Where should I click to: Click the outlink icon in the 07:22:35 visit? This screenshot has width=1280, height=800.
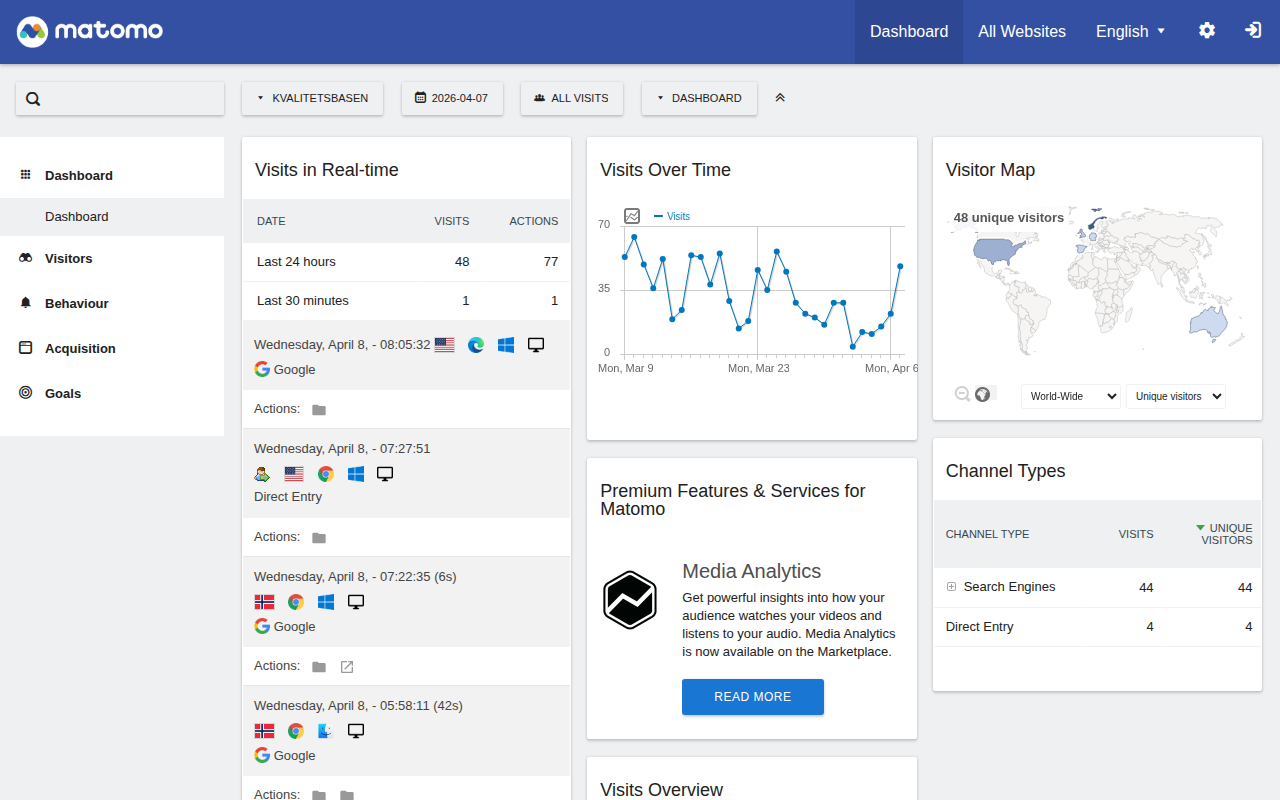pyautogui.click(x=347, y=667)
